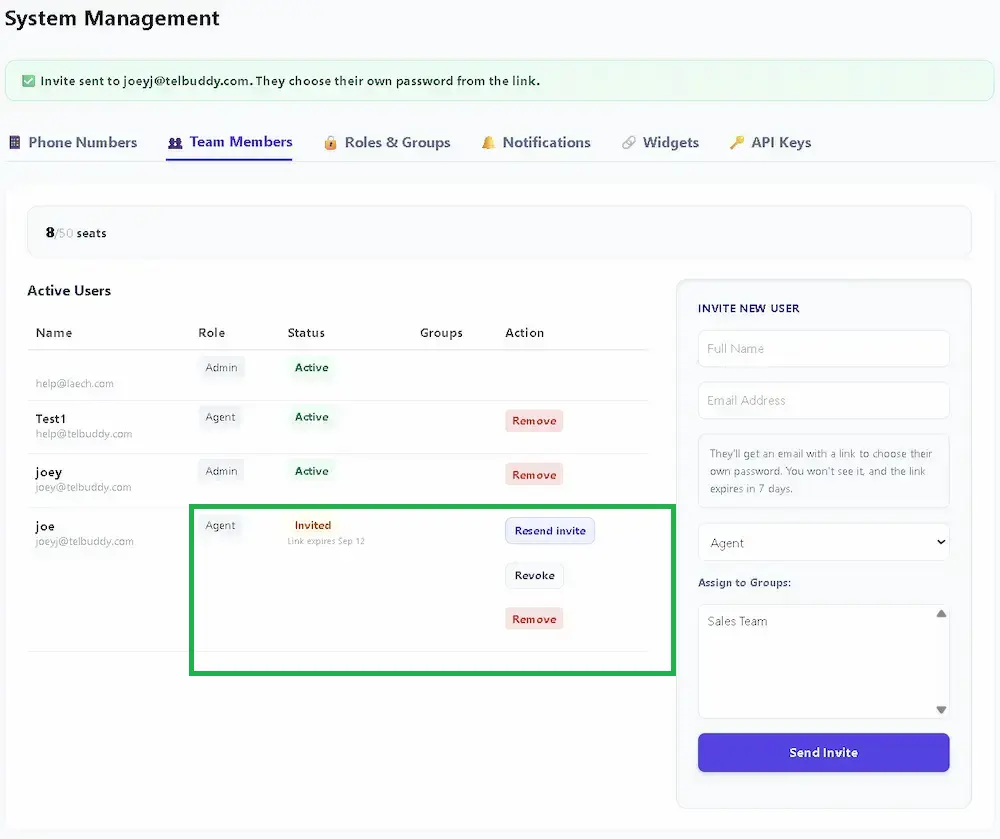
Task: Click the green checkmark in invite banner
Action: coord(28,81)
